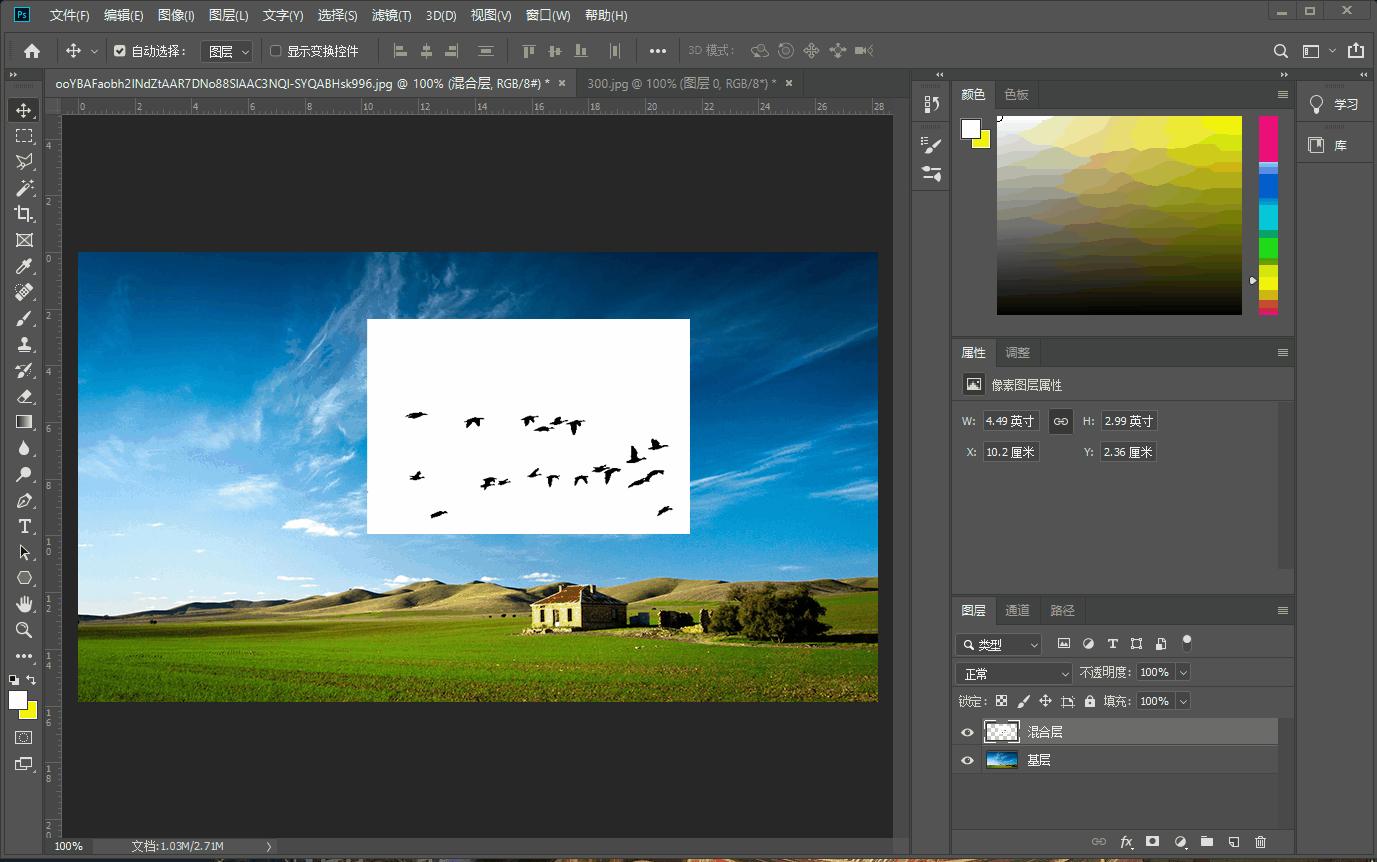Expand the 正常 blend mode dropdown
The image size is (1377, 862).
1014,673
